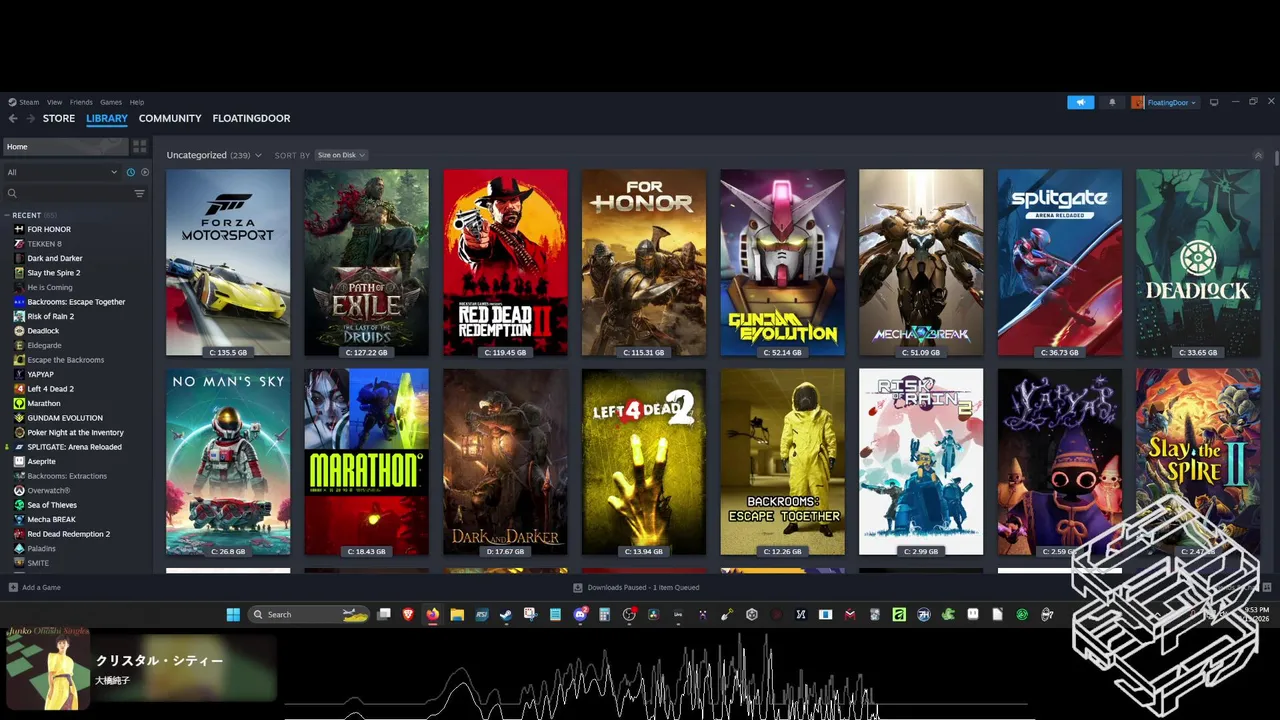The width and height of the screenshot is (1280, 720).
Task: Open Friends & Chat icon bottom right
Action: pyautogui.click(x=1267, y=587)
